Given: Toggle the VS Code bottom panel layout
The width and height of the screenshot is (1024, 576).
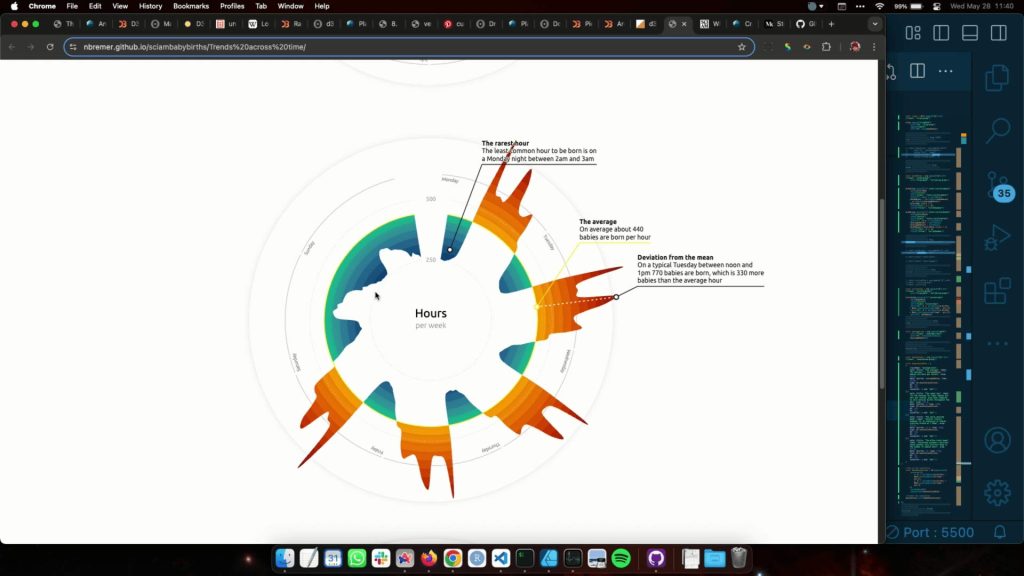Looking at the screenshot, I should pyautogui.click(x=969, y=33).
